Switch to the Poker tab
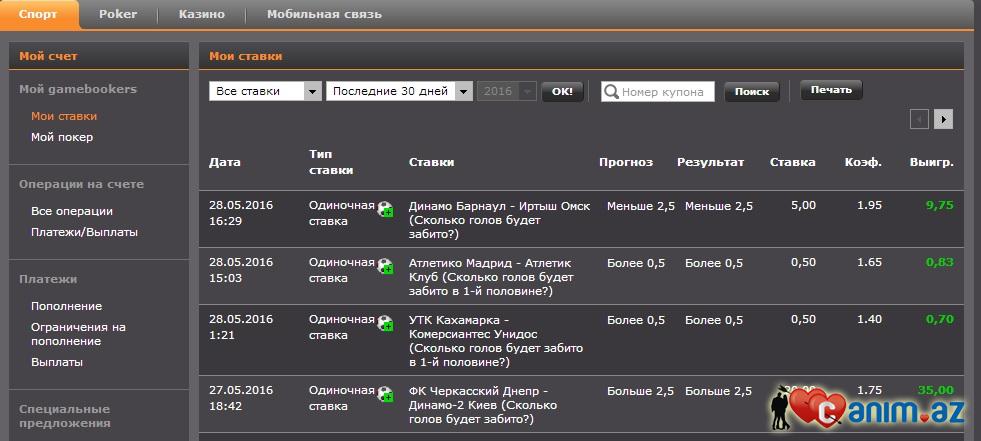Screen dimensions: 981x441 (118, 14)
